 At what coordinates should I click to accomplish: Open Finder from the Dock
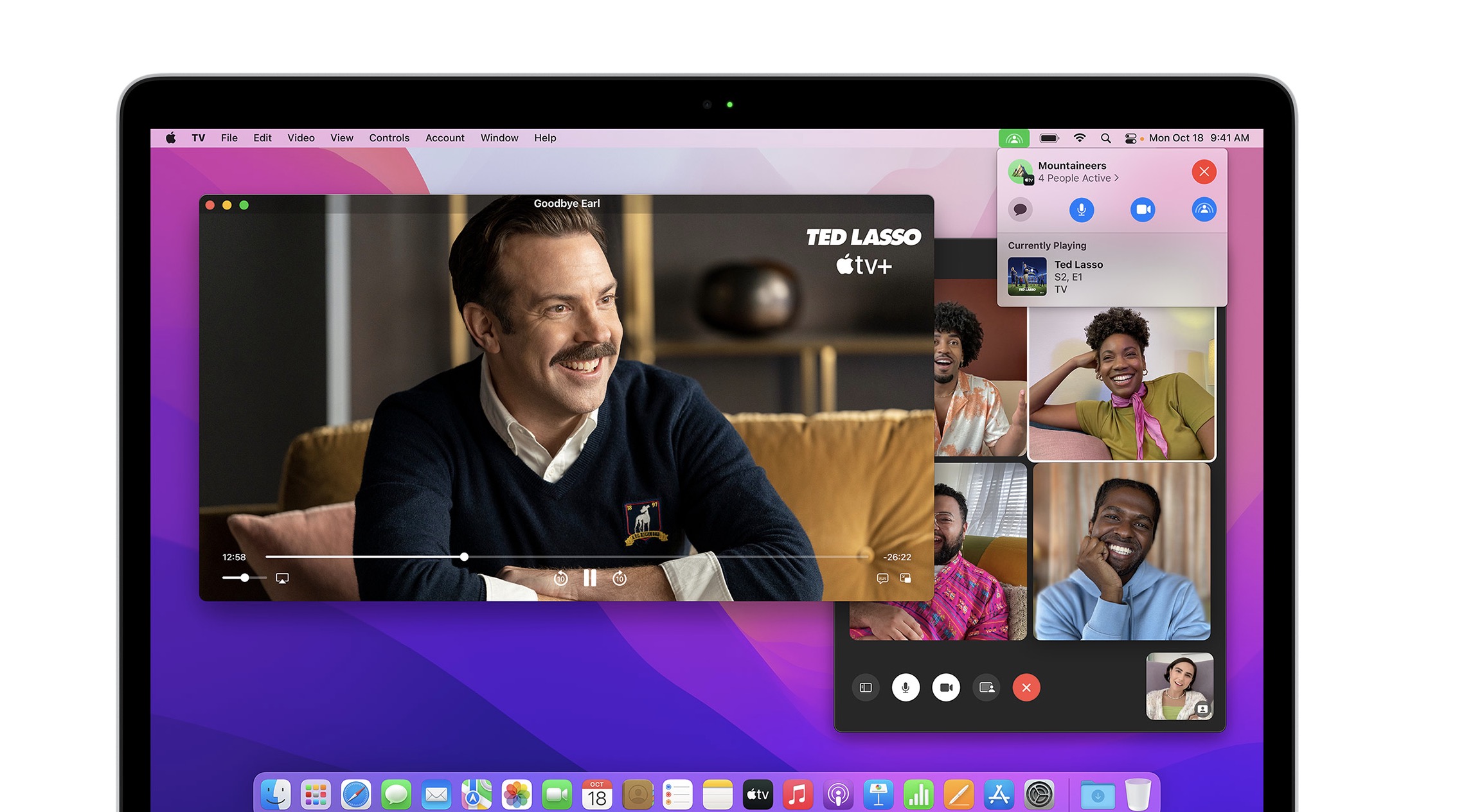(276, 795)
